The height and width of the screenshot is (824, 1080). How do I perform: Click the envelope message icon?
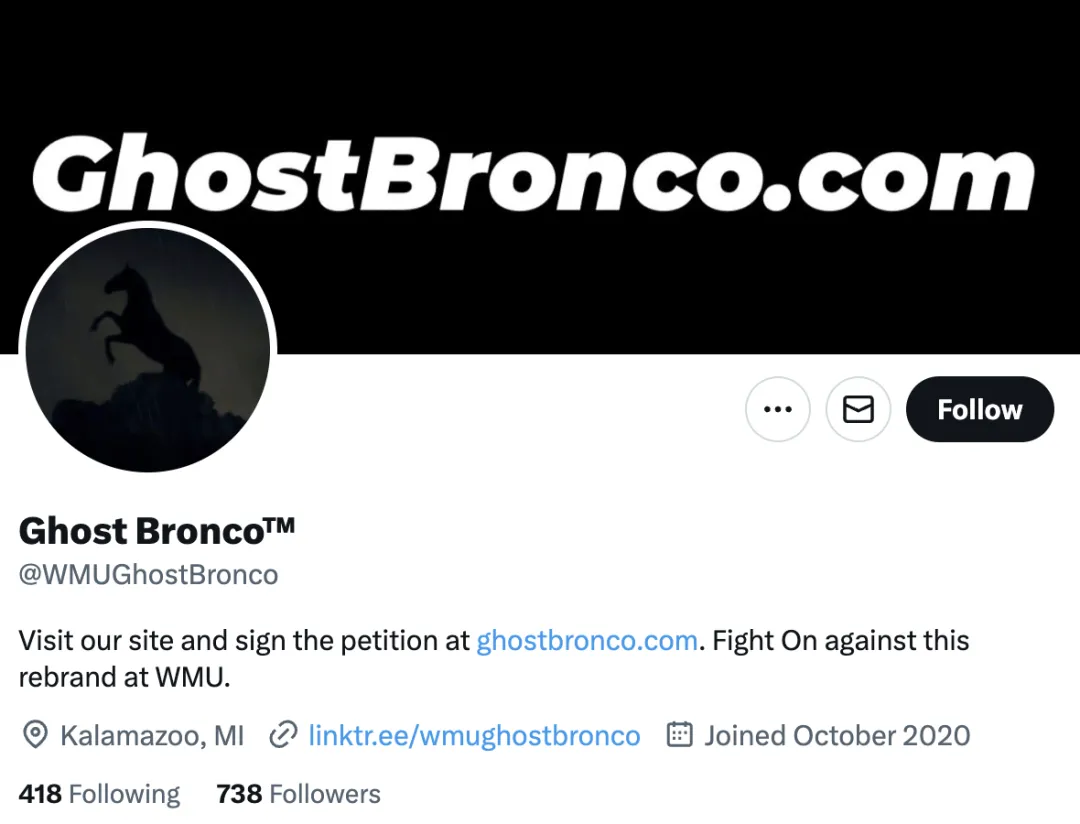pyautogui.click(x=858, y=409)
